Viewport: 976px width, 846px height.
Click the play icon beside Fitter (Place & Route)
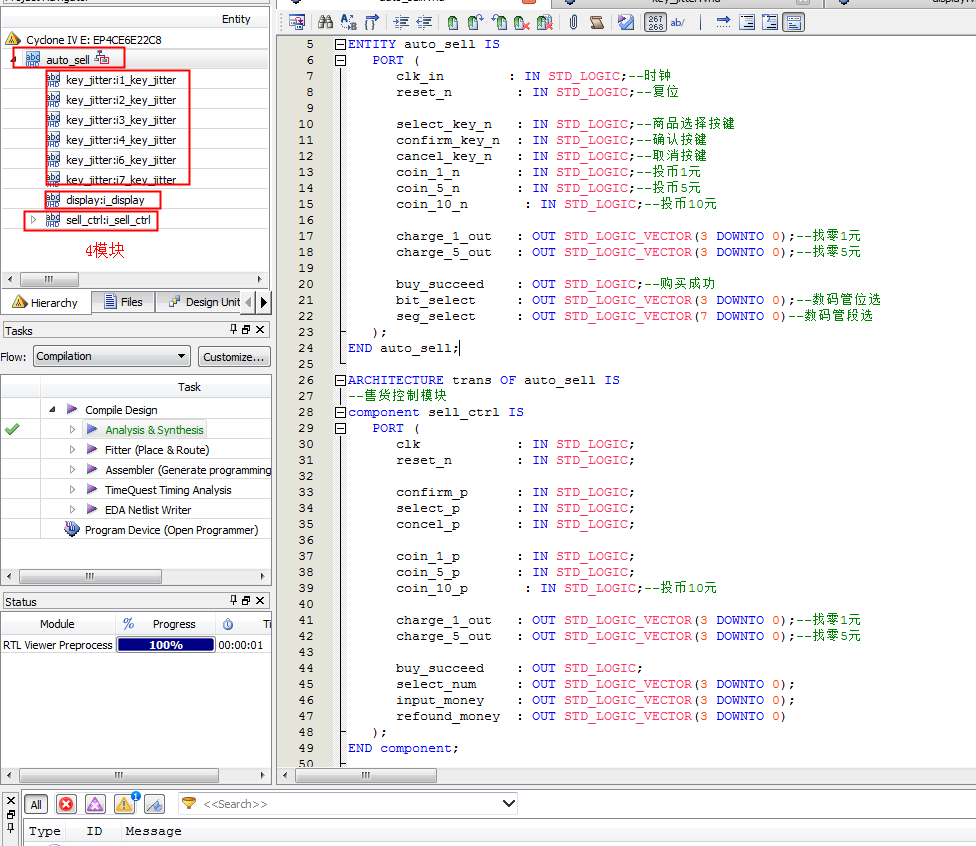pyautogui.click(x=92, y=450)
